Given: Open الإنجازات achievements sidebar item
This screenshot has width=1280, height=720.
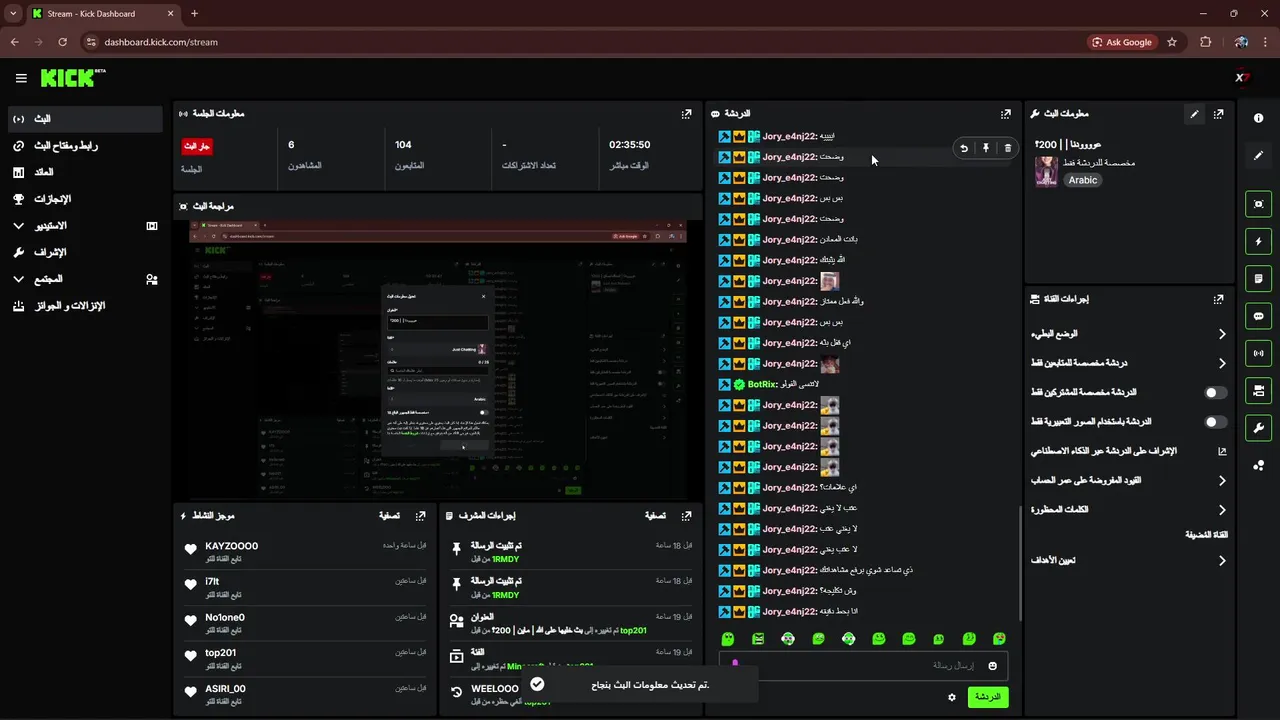Looking at the screenshot, I should (x=85, y=199).
